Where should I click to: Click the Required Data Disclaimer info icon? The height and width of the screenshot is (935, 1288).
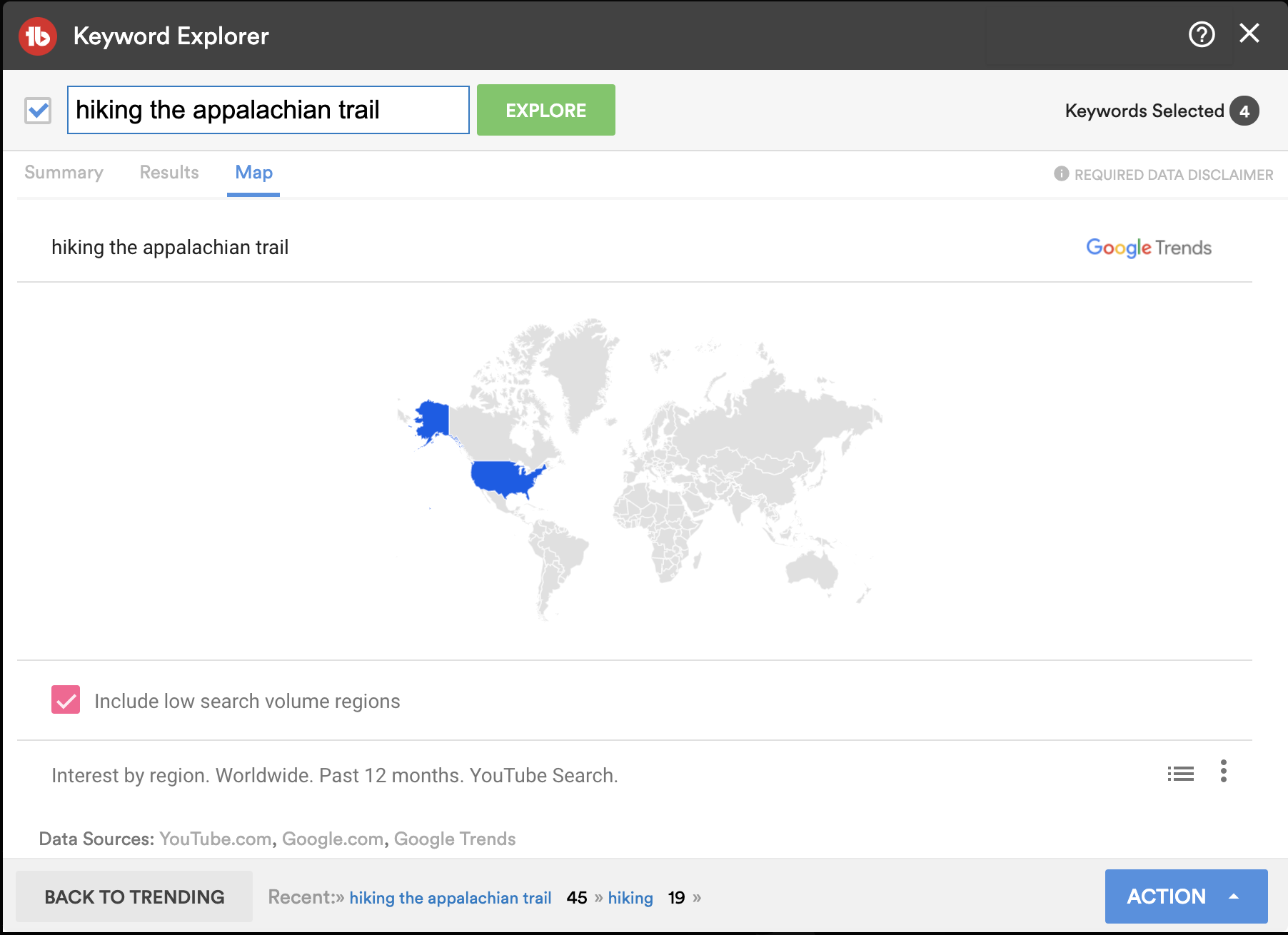(1061, 174)
